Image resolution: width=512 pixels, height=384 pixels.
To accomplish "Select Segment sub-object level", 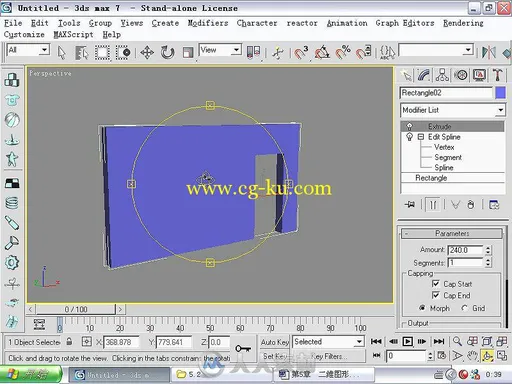I will point(448,157).
